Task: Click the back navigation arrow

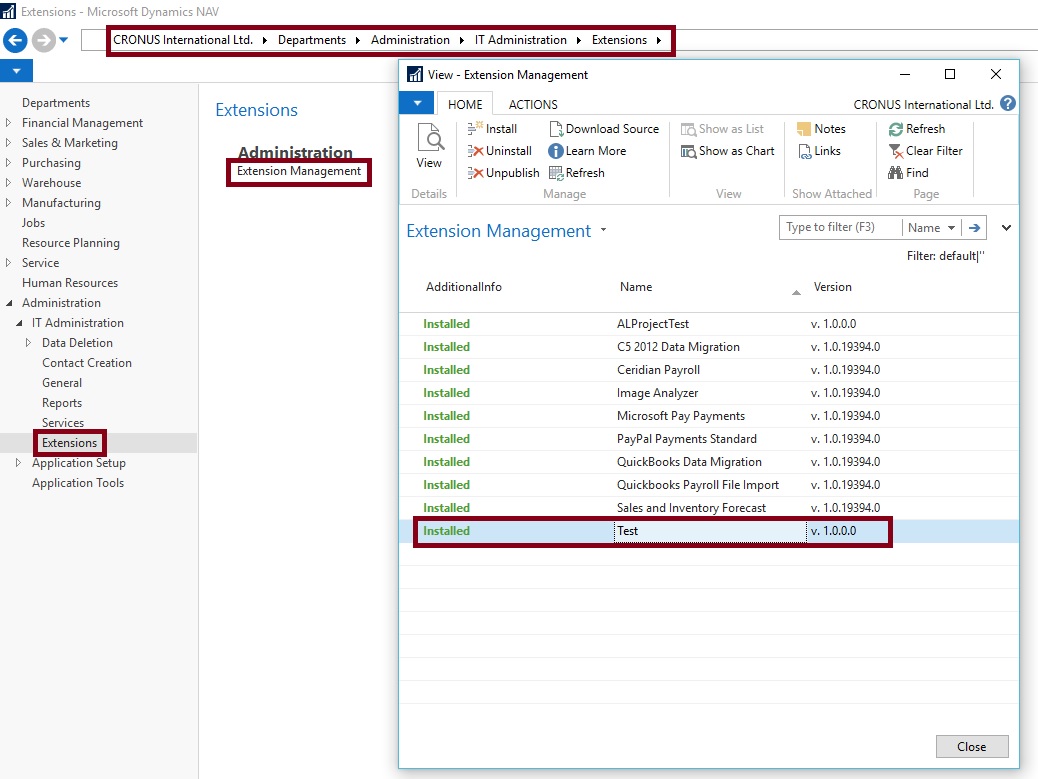Action: [15, 40]
